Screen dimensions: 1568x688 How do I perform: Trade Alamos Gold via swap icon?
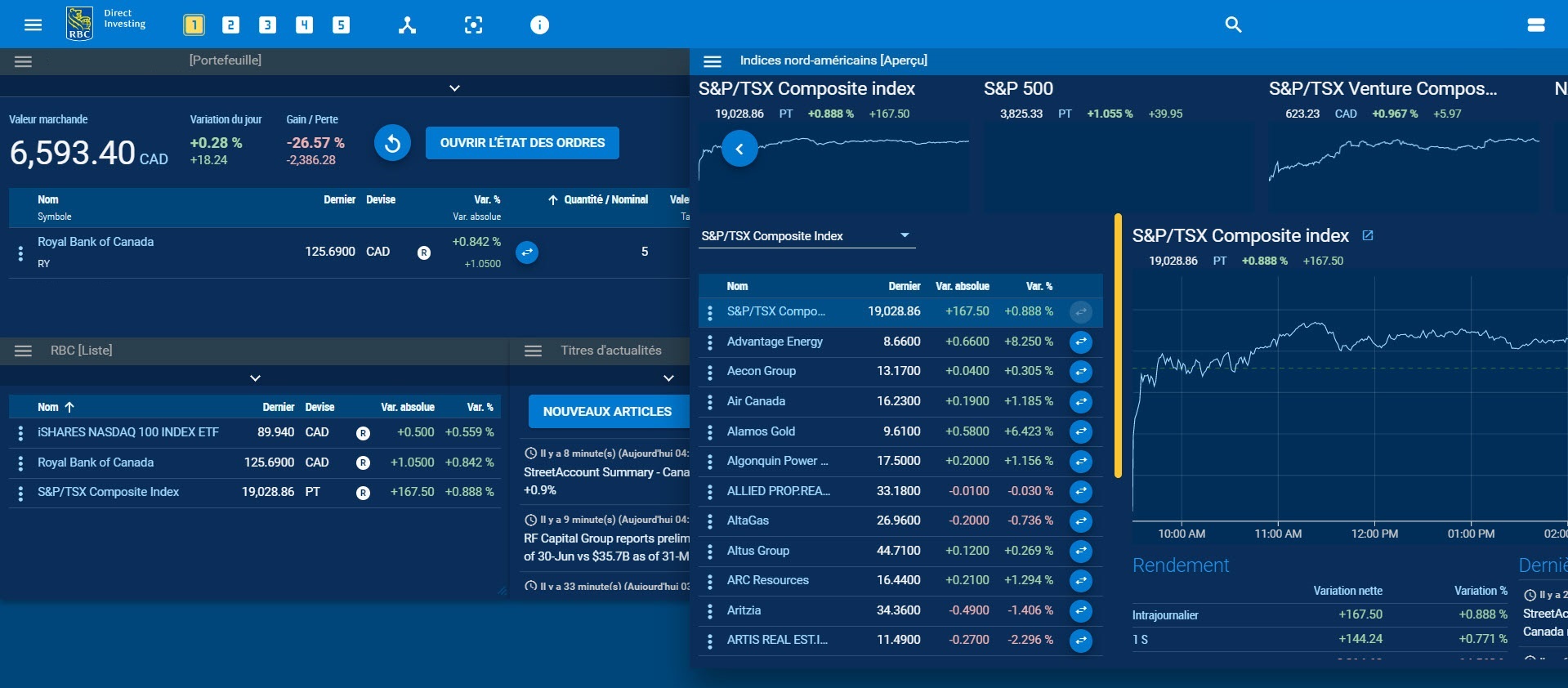coord(1081,431)
